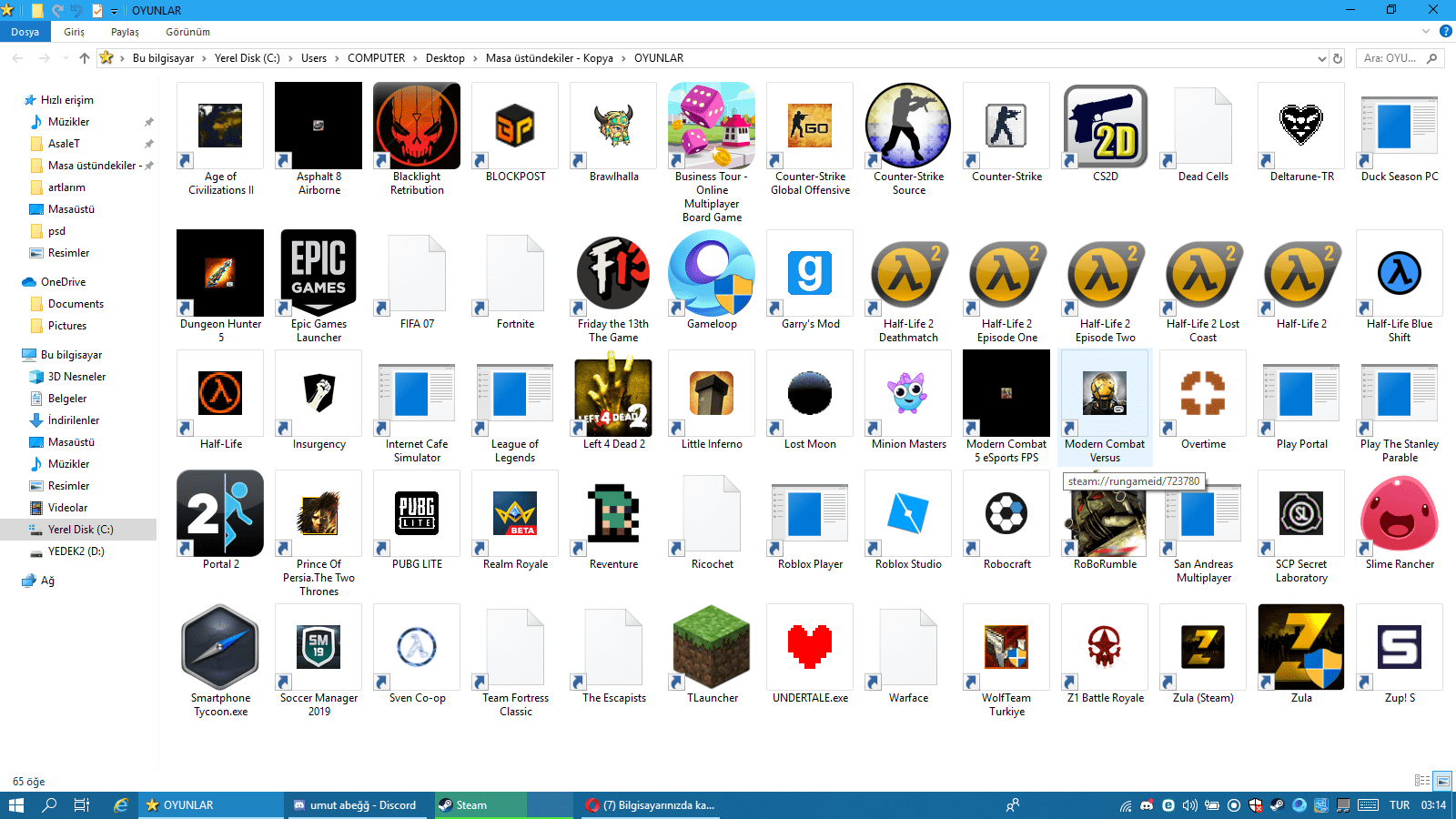Select the Overtime shortcut icon
Screen dimensions: 1456x819
tap(1203, 393)
